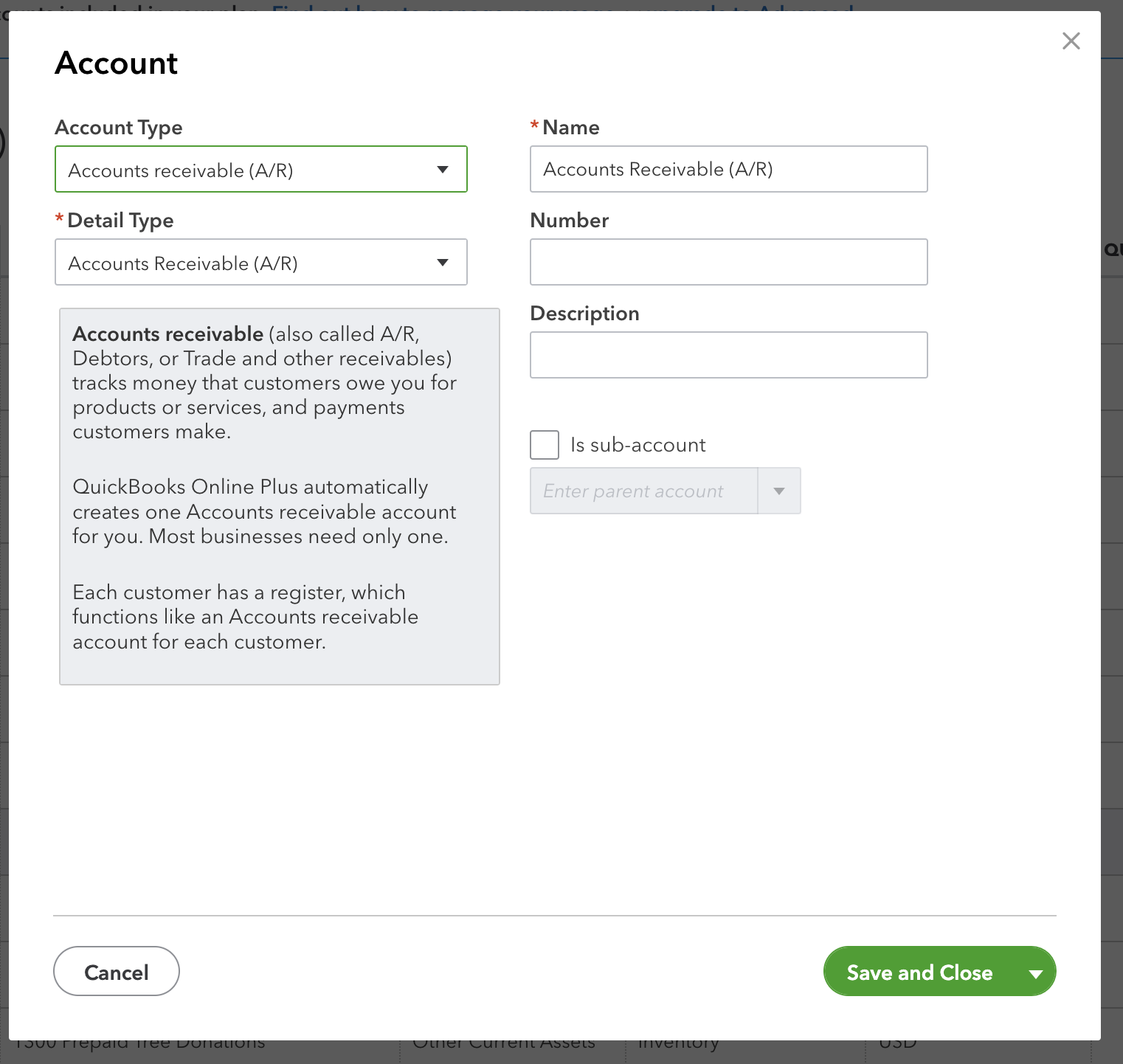Select the Description text box
Screen dimensions: 1123x1064
(x=728, y=355)
